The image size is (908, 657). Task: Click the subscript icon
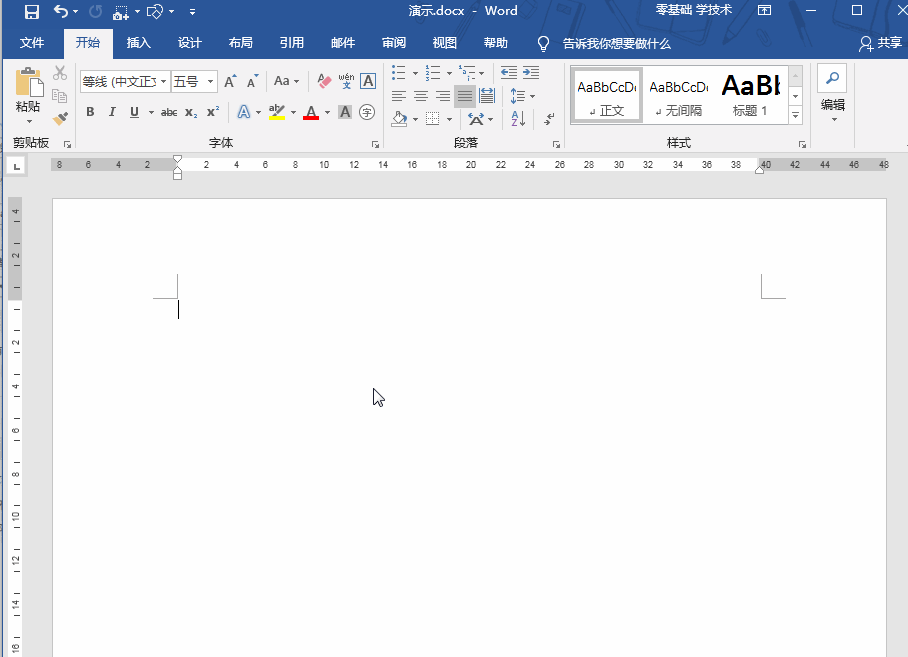click(191, 113)
